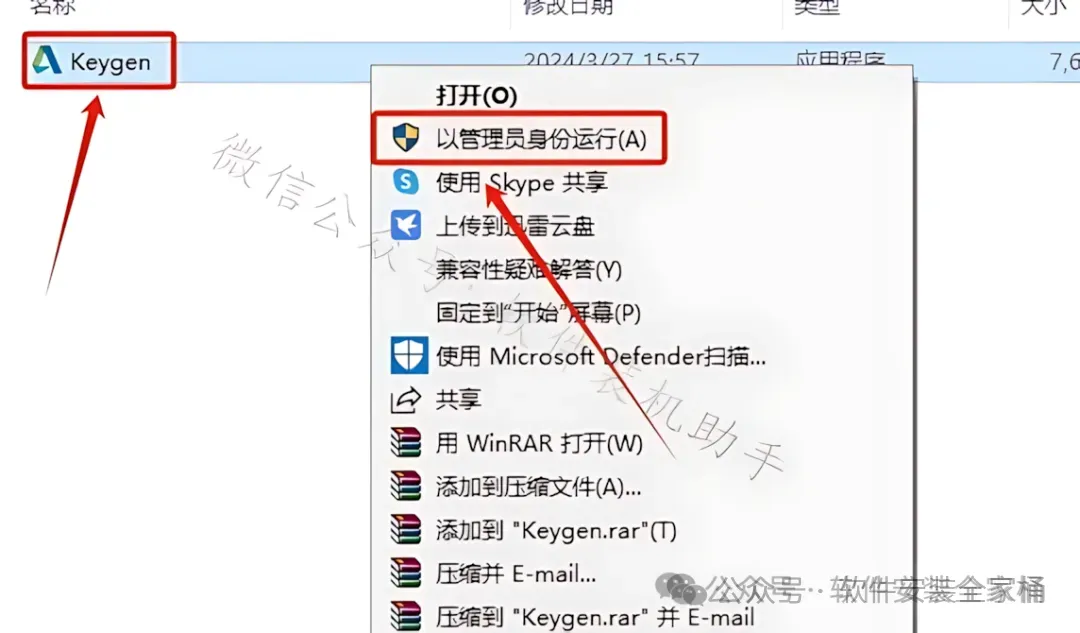Click WinRAR icon beside 添加到压缩文件
Image resolution: width=1080 pixels, height=633 pixels.
[x=406, y=486]
